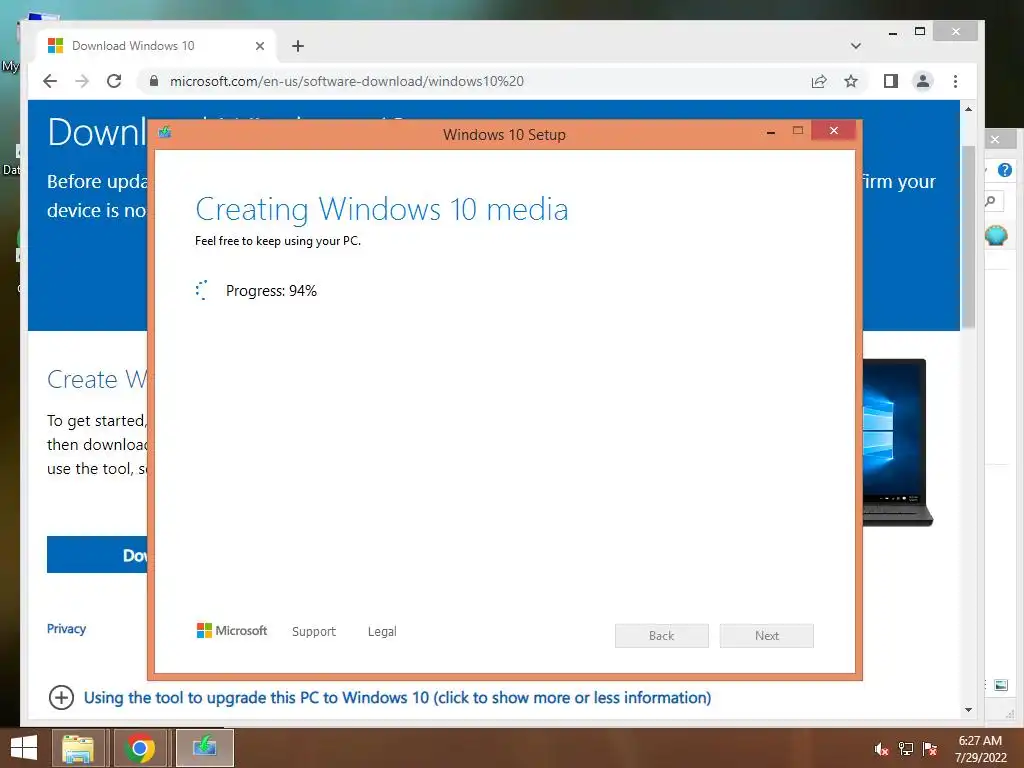The height and width of the screenshot is (768, 1024).
Task: Click the Support link in Setup
Action: point(313,632)
